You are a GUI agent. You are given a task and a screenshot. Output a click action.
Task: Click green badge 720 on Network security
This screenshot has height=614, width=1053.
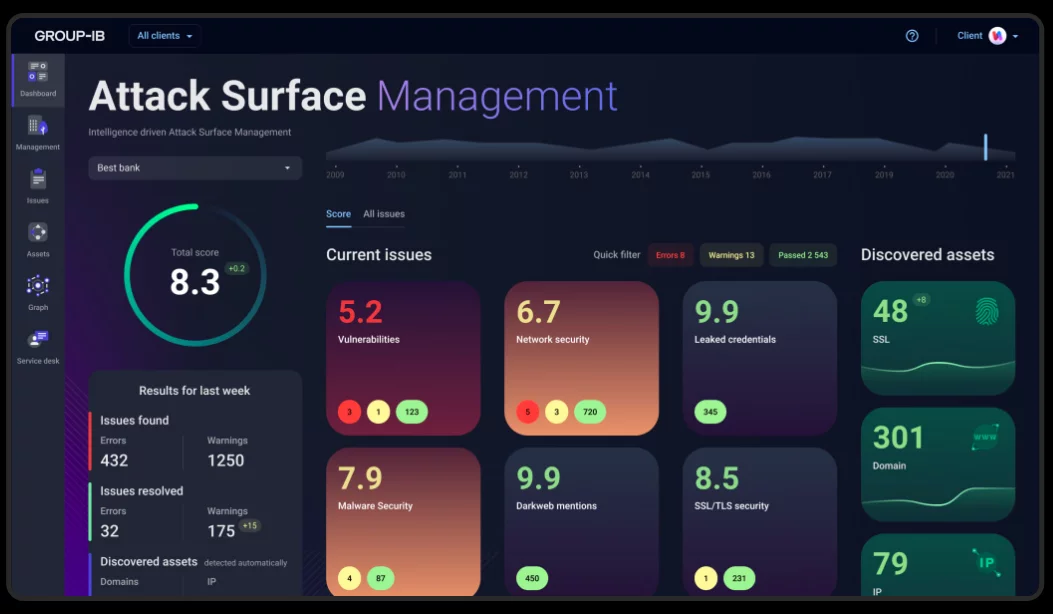coord(590,412)
